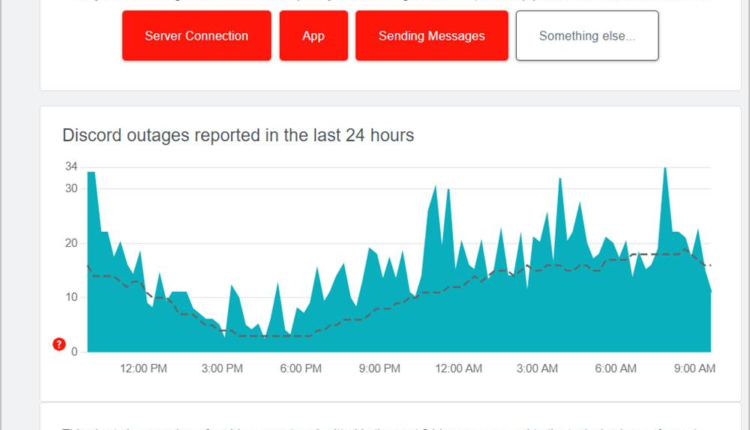This screenshot has width=750, height=430.
Task: Select the 6:00 PM axis label
Action: 301,369
